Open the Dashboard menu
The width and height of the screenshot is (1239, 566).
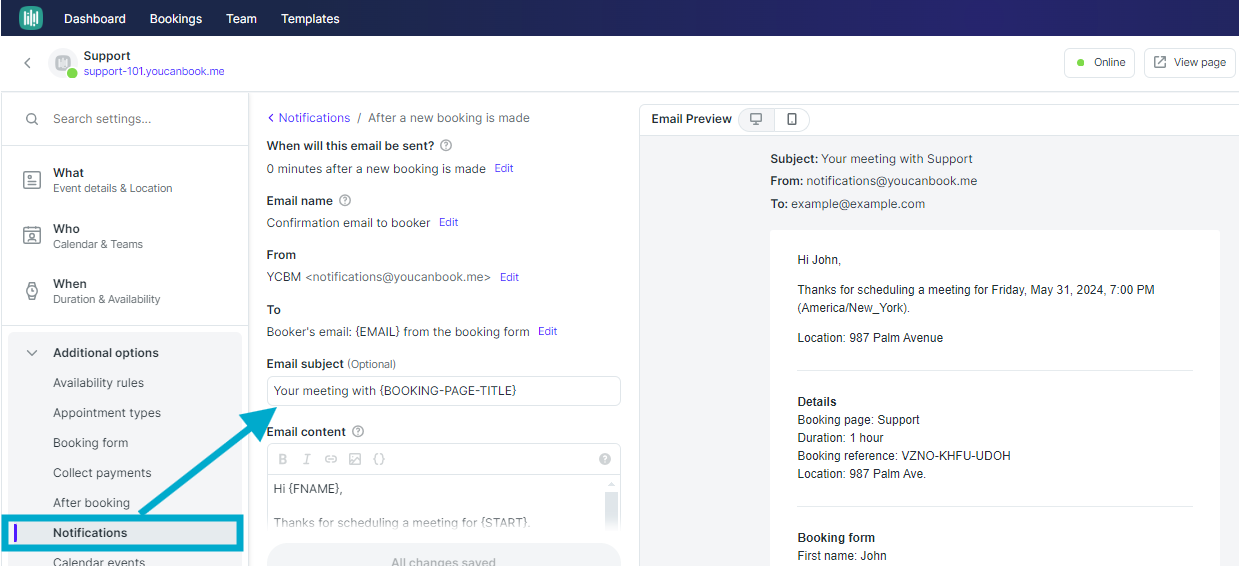pyautogui.click(x=95, y=19)
